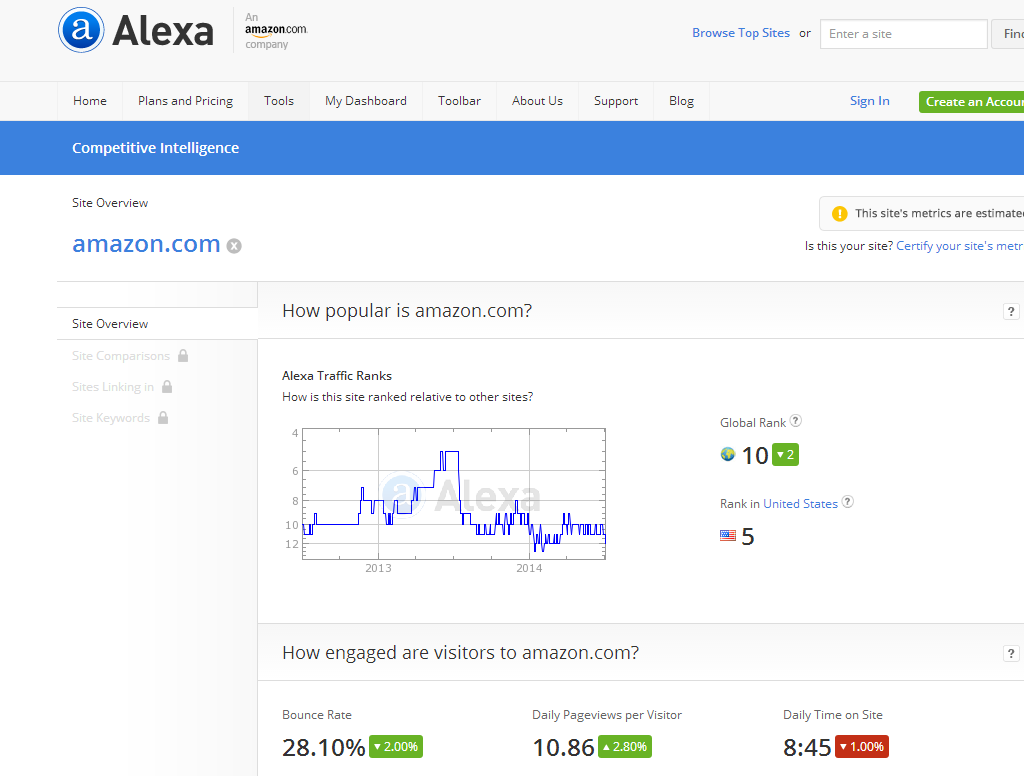Click Daily Pageviews value 10.86
The image size is (1024, 776).
[x=563, y=747]
